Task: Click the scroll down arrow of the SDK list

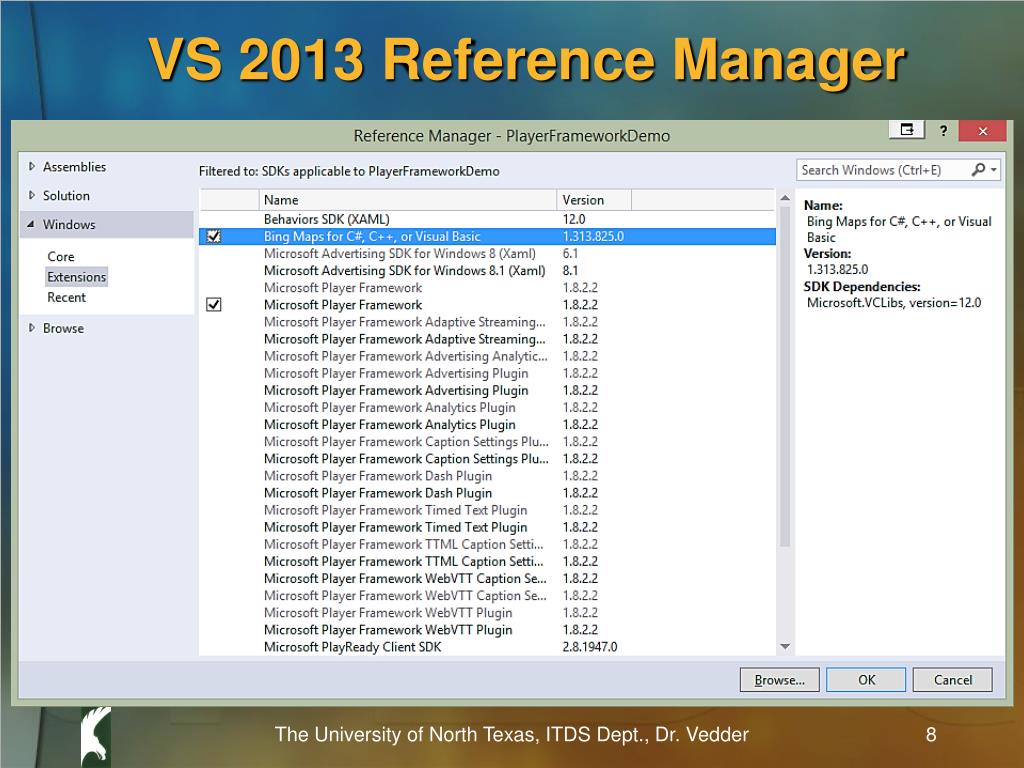Action: 785,647
